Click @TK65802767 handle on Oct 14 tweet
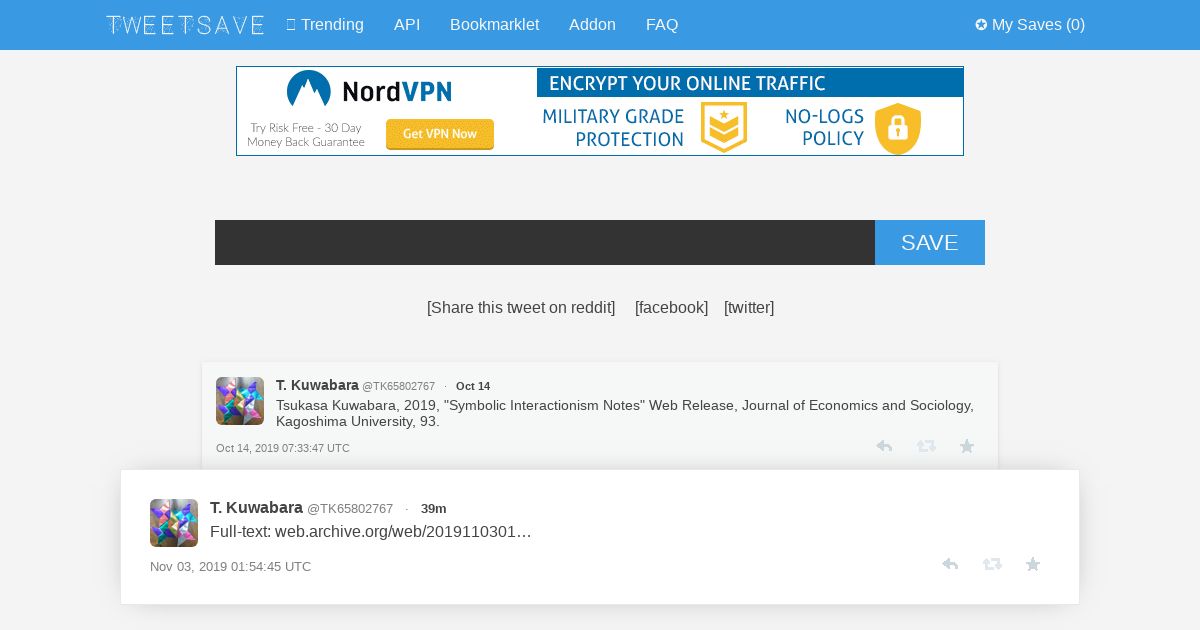This screenshot has height=630, width=1200. point(398,386)
